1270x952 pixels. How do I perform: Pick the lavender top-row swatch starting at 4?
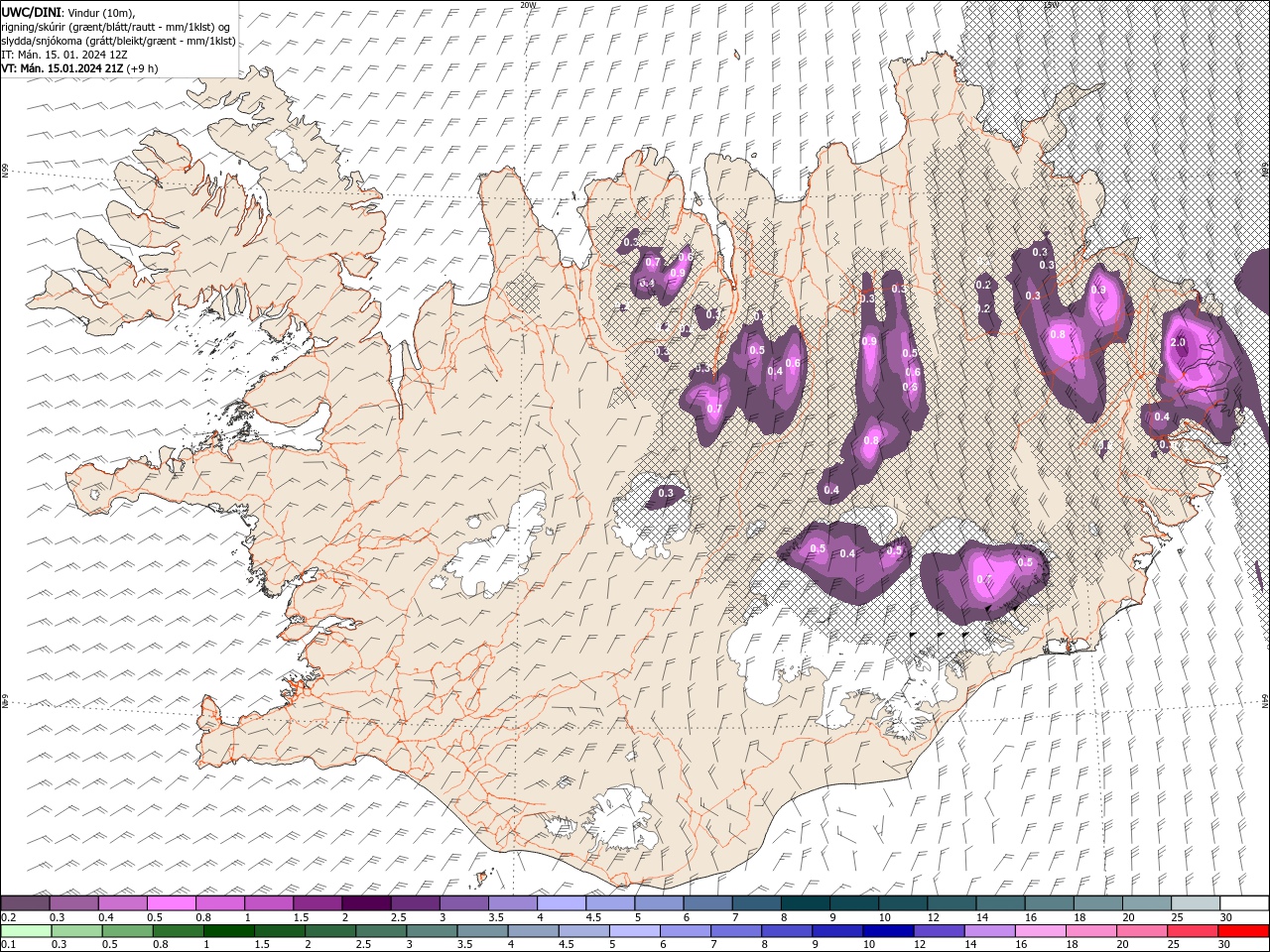click(x=561, y=903)
